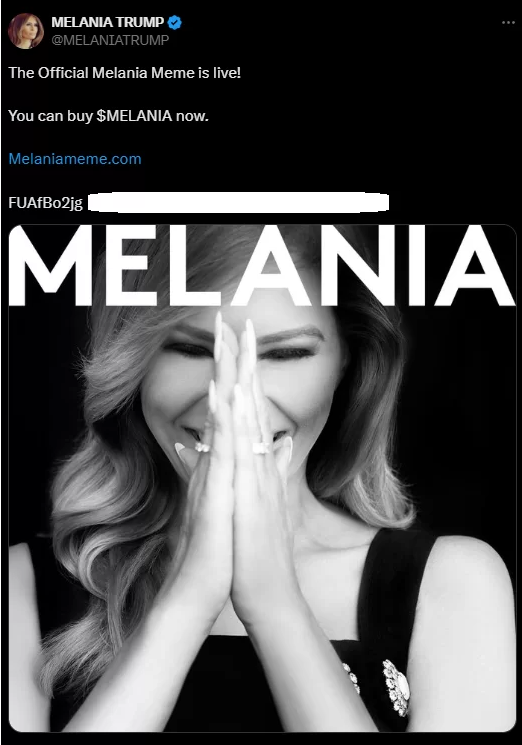Click the final letter A of image headline
This screenshot has height=745, width=522.
click(475, 266)
